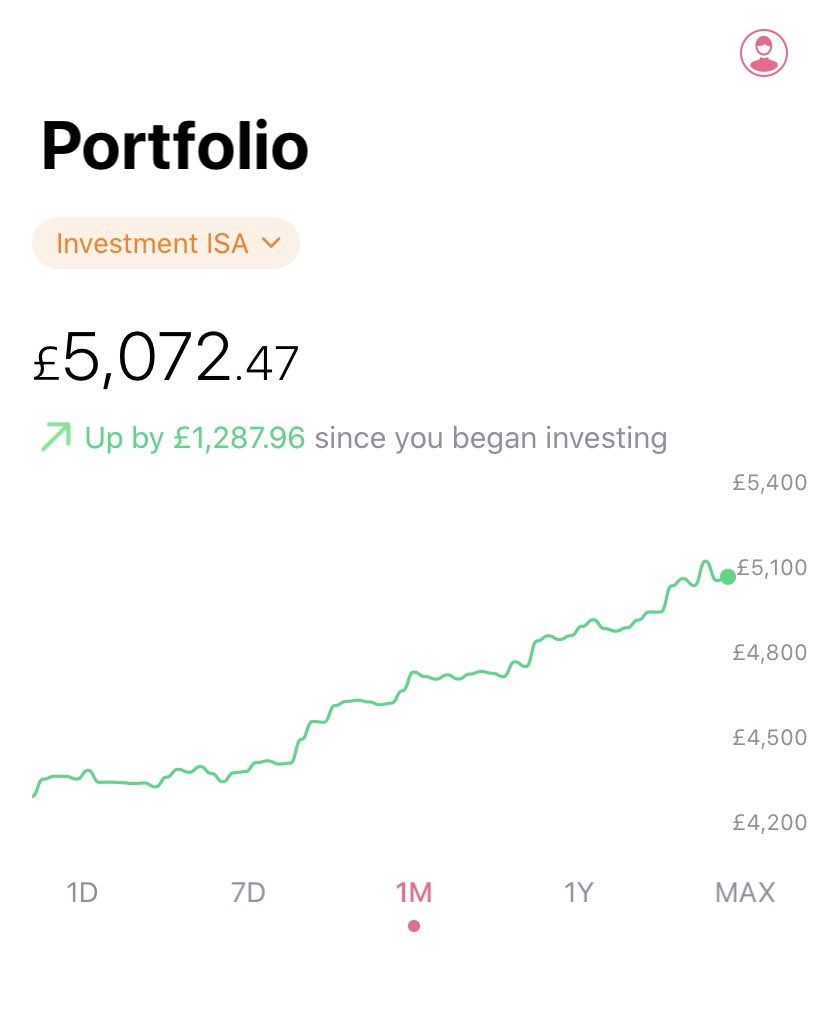Tap the green portfolio line chart
This screenshot has height=1016, width=828.
(380, 678)
